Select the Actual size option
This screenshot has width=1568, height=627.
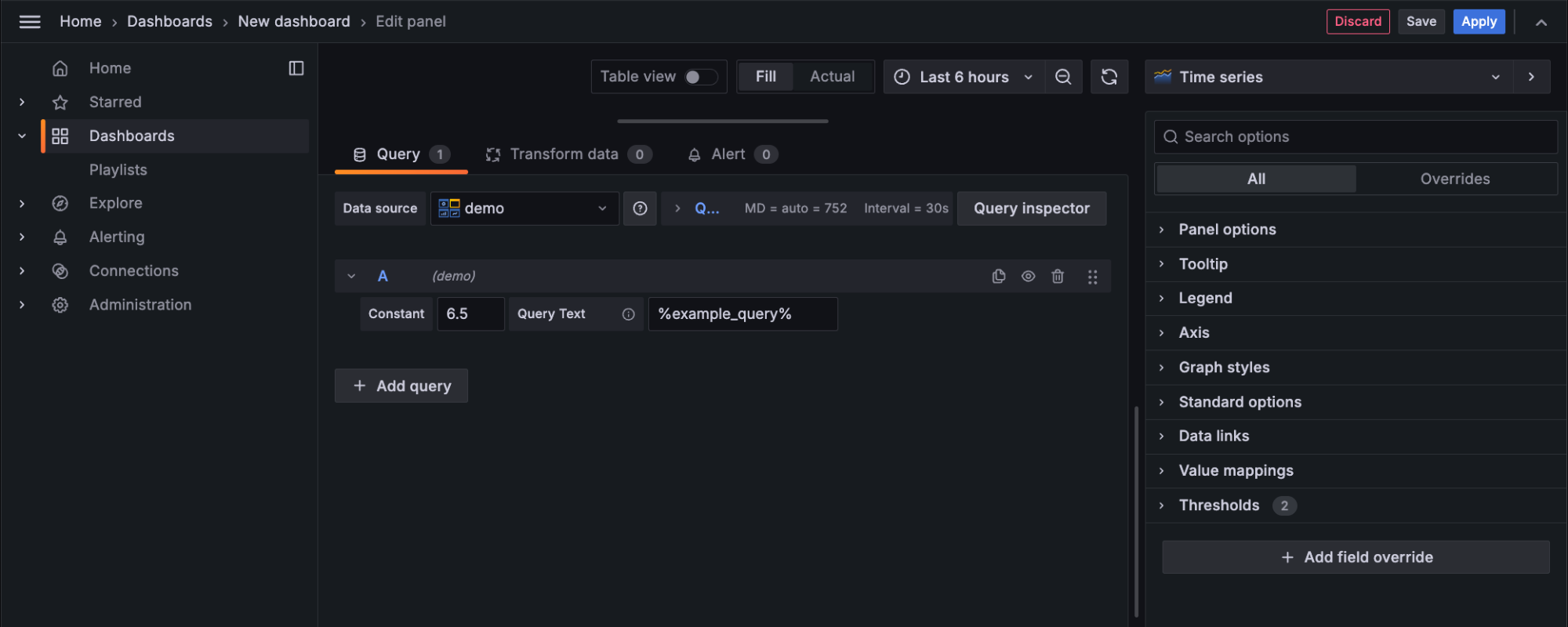tap(832, 77)
